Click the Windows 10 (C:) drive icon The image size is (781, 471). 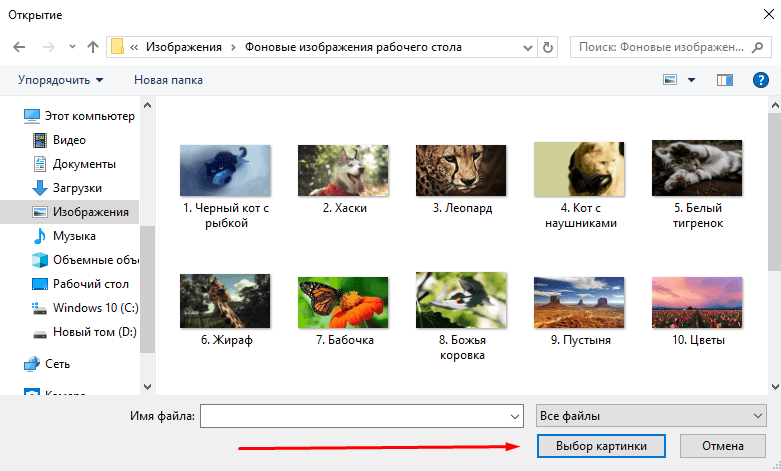coord(39,308)
